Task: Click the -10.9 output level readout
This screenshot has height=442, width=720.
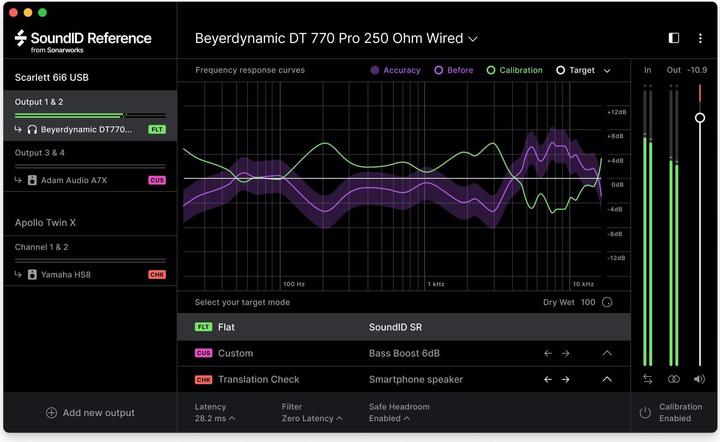Action: coord(697,70)
